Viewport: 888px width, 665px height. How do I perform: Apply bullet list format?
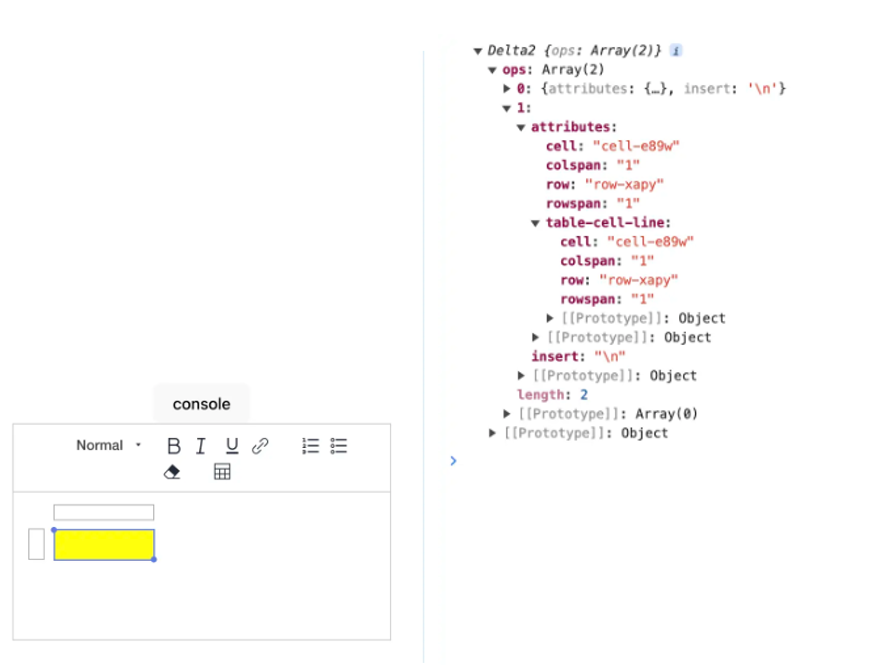coord(339,446)
